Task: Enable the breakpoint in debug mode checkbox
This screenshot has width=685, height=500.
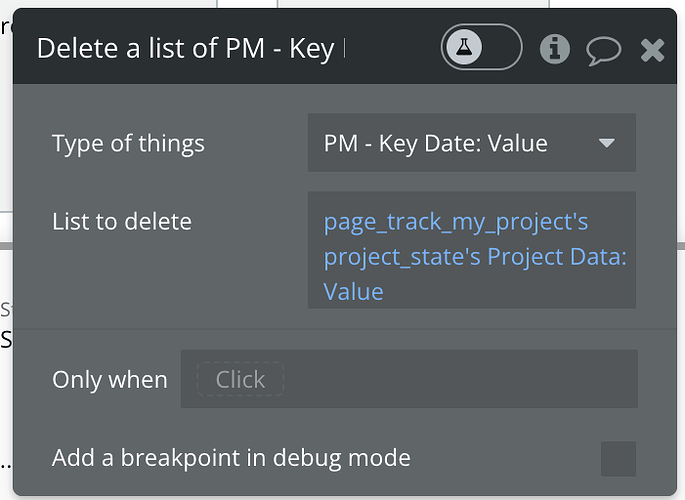Action: point(618,458)
